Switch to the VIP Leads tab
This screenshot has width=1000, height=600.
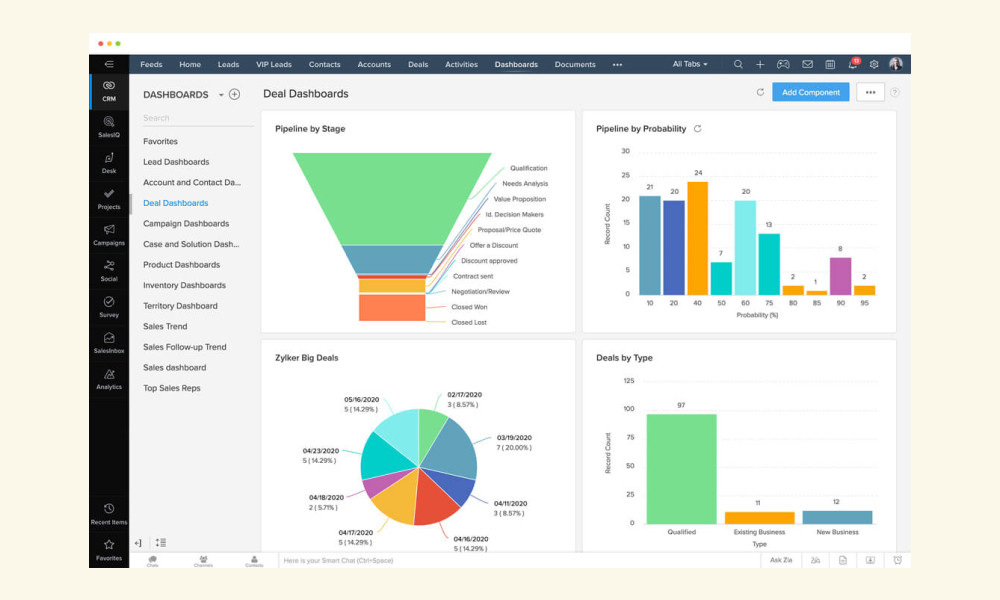pos(274,64)
